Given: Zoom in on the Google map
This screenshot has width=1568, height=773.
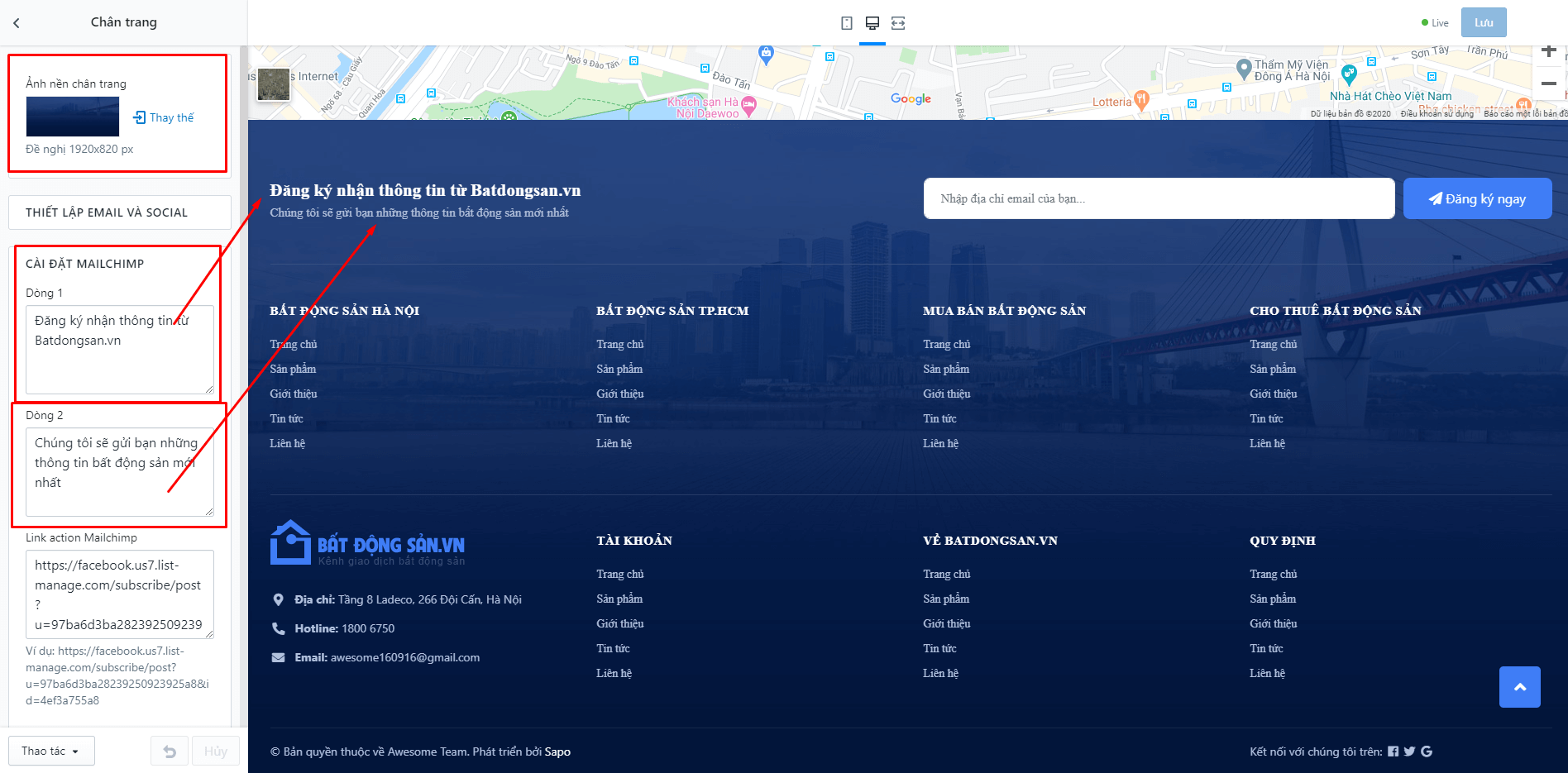Looking at the screenshot, I should (x=1549, y=51).
